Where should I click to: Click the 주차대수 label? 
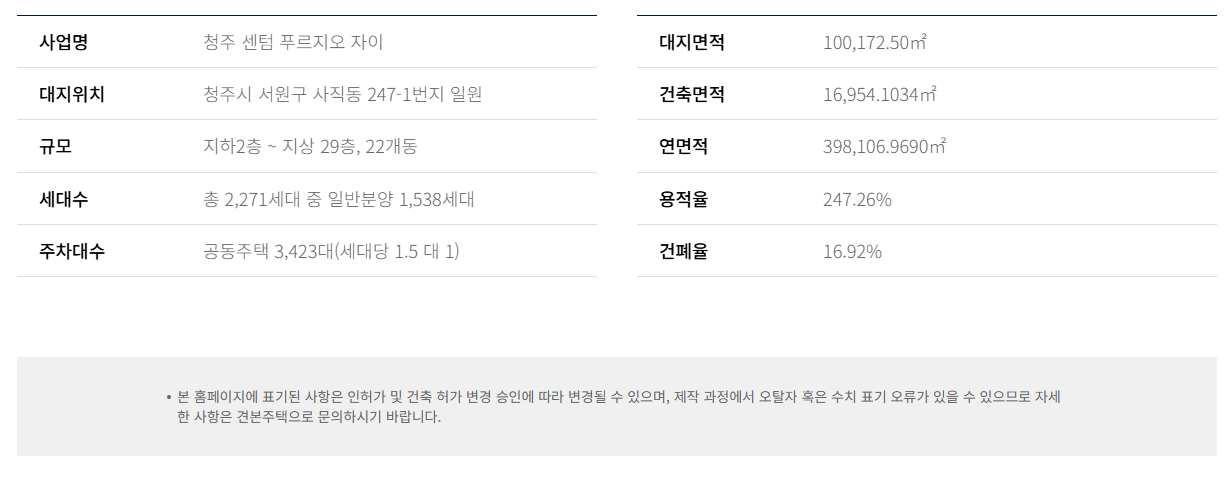72,251
